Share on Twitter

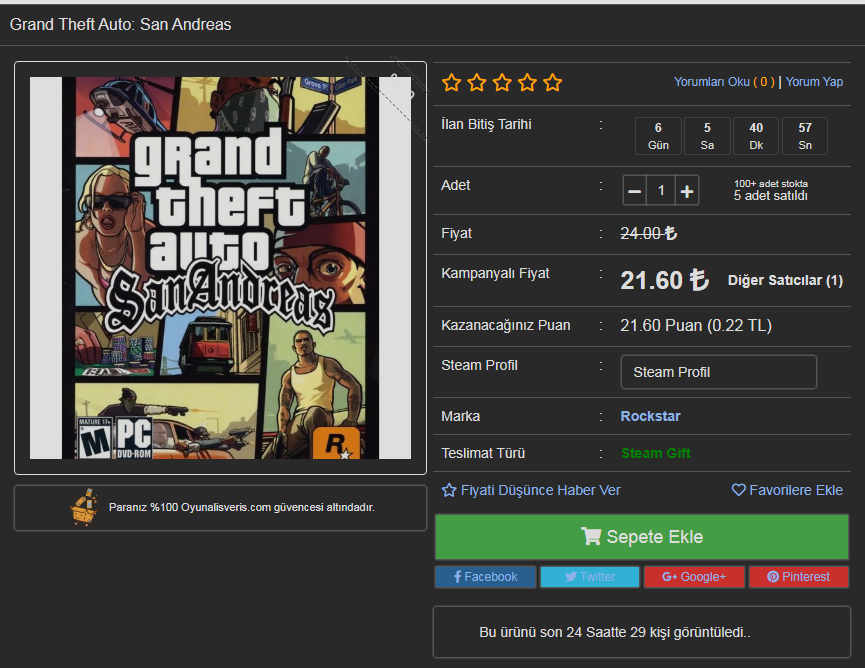[x=590, y=576]
